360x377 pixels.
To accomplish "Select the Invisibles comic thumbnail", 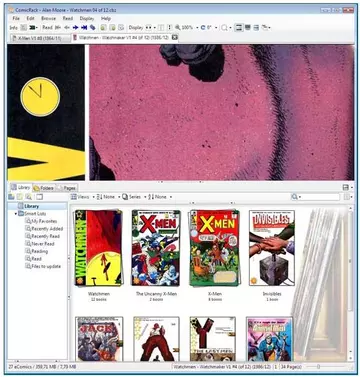I will (272, 248).
